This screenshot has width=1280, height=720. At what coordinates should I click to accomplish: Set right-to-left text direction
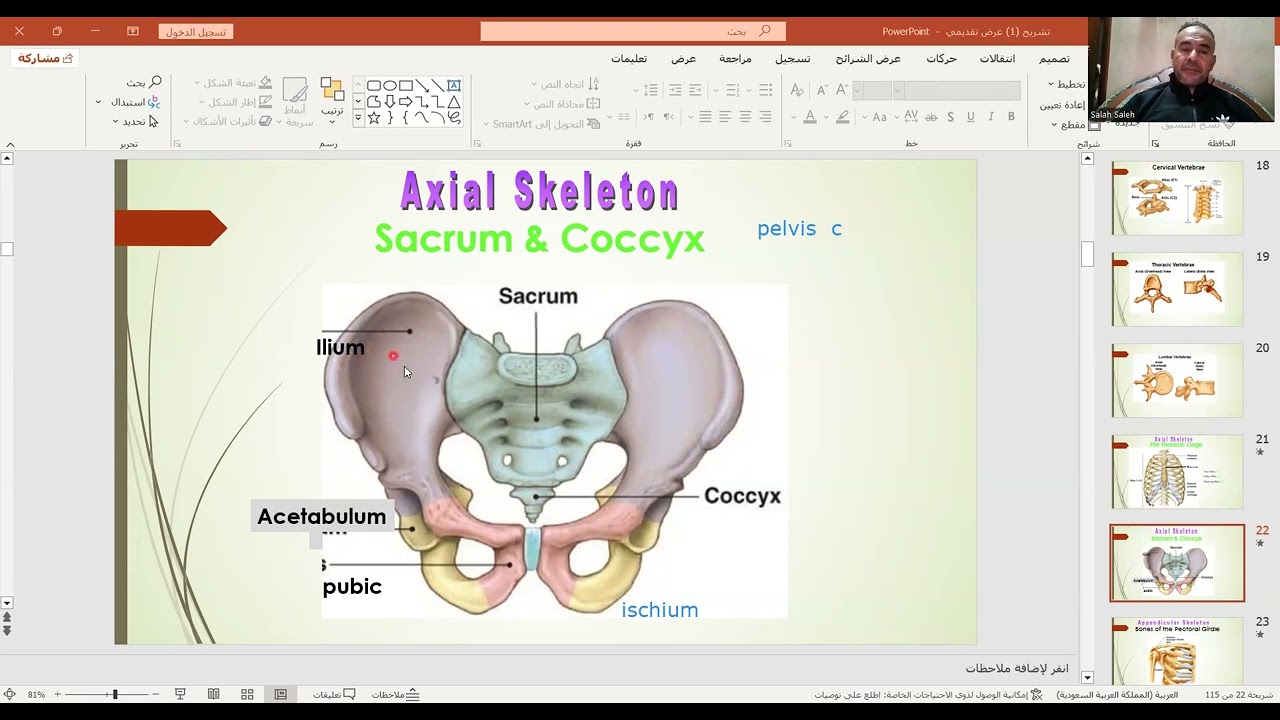click(669, 117)
